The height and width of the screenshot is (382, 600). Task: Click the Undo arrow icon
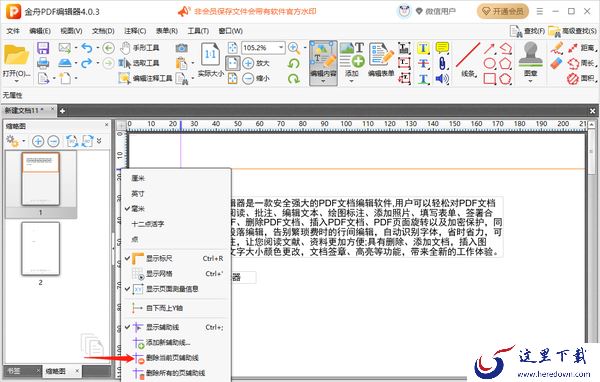pyautogui.click(x=87, y=48)
